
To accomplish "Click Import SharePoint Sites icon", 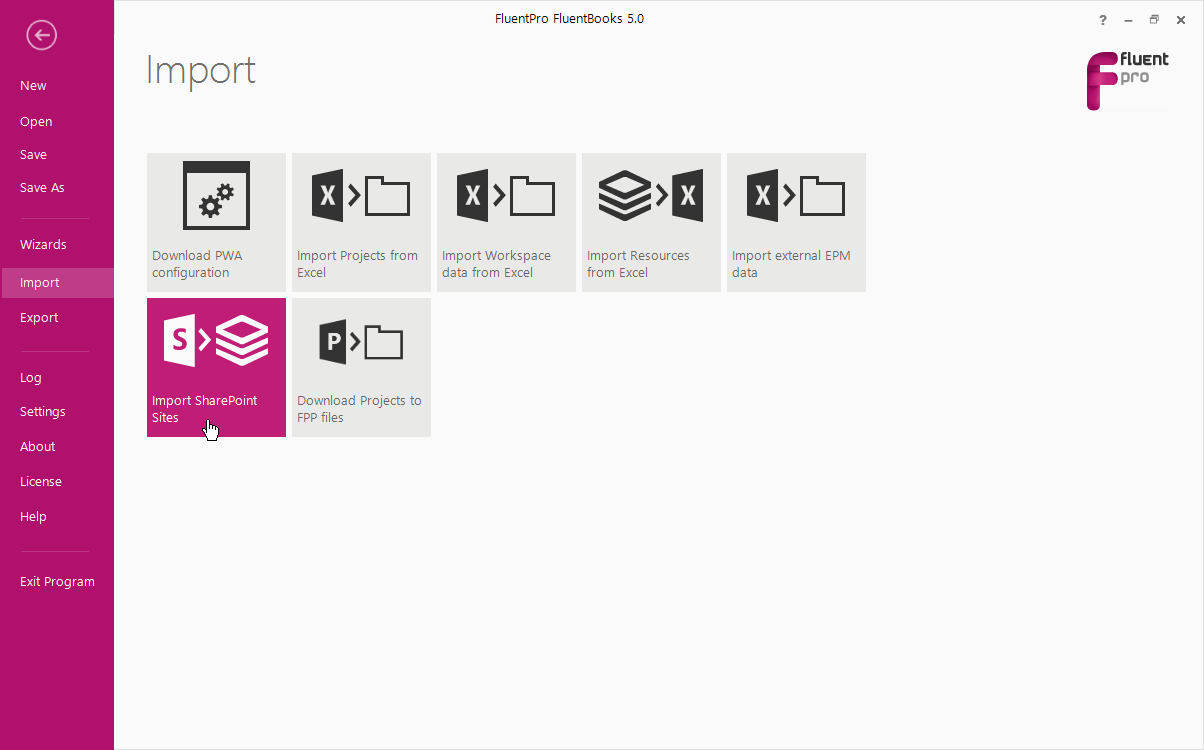I will (x=216, y=340).
